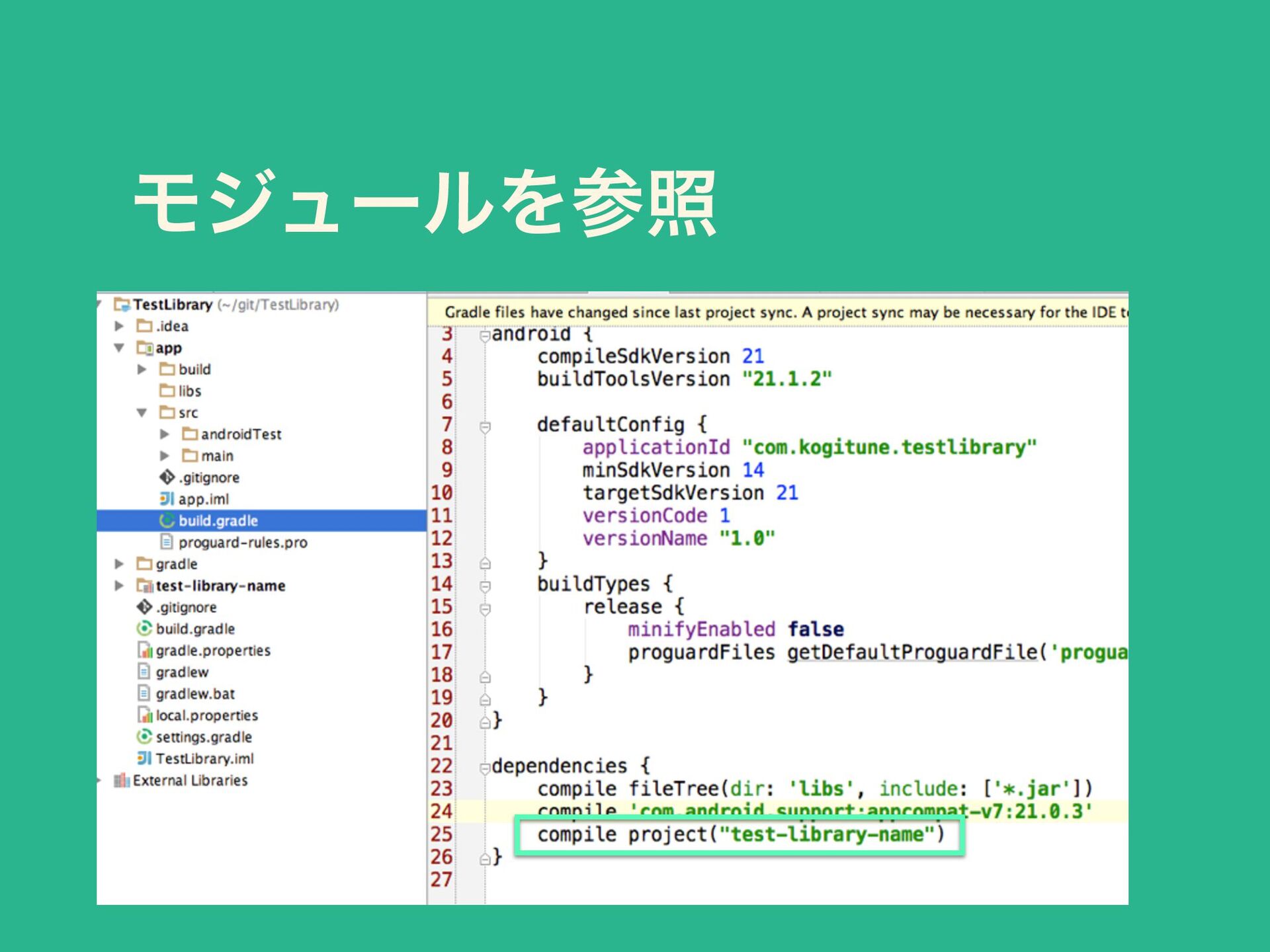
Task: Select proguard-rules.pro in project tree
Action: 243,543
